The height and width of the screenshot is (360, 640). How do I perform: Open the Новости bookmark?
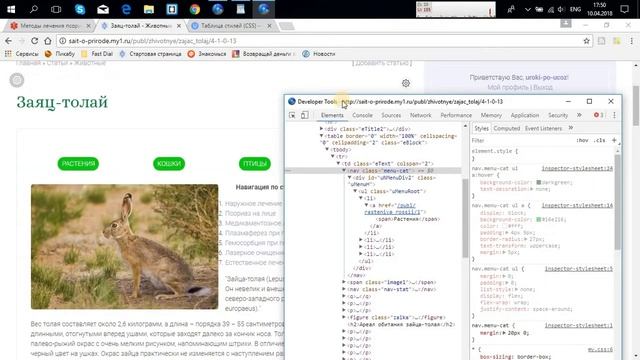pyautogui.click(x=319, y=54)
